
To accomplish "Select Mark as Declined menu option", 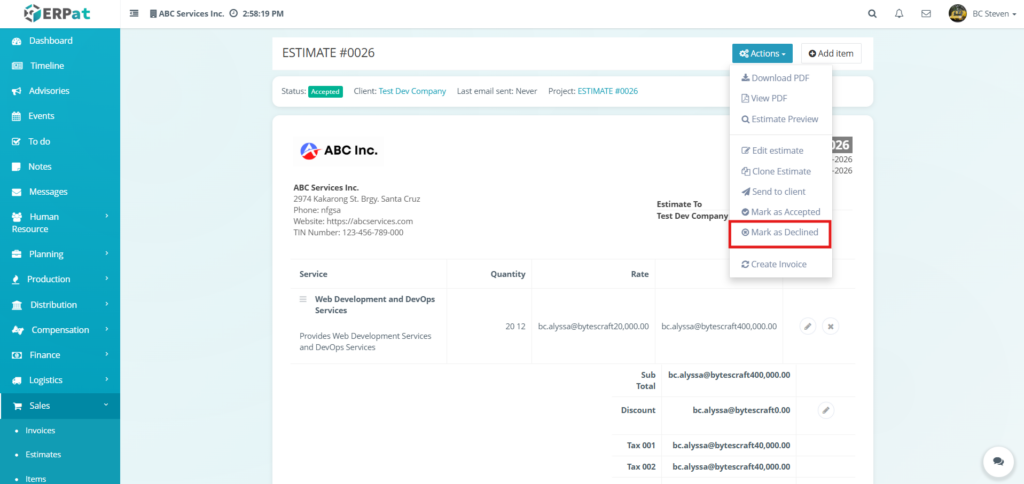I will [x=780, y=232].
